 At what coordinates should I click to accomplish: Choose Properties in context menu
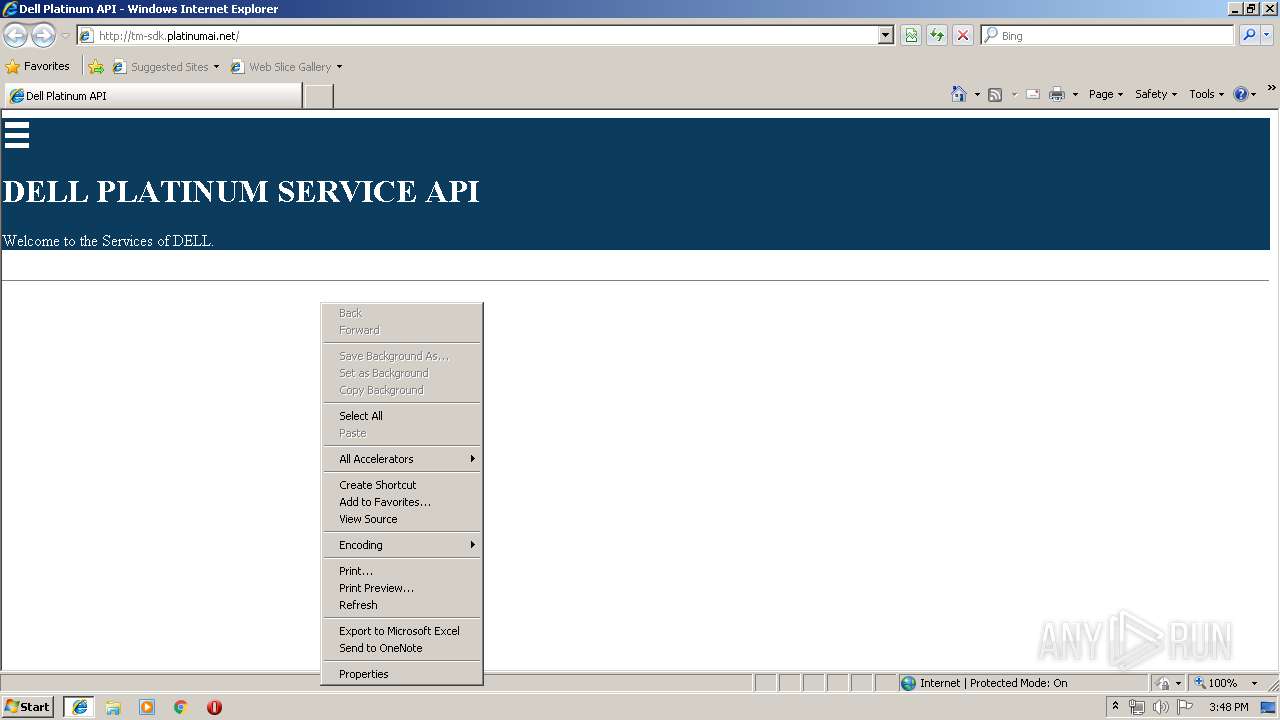(402, 674)
